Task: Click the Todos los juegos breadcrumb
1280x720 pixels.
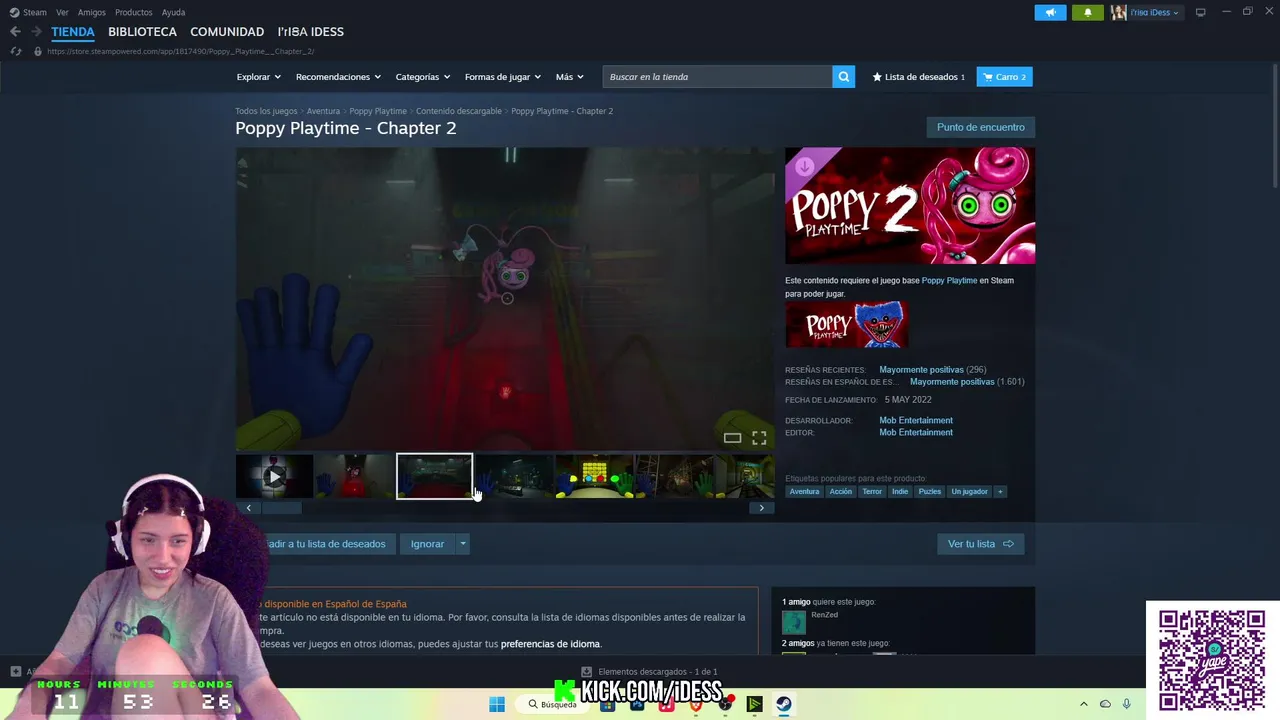Action: tap(266, 111)
